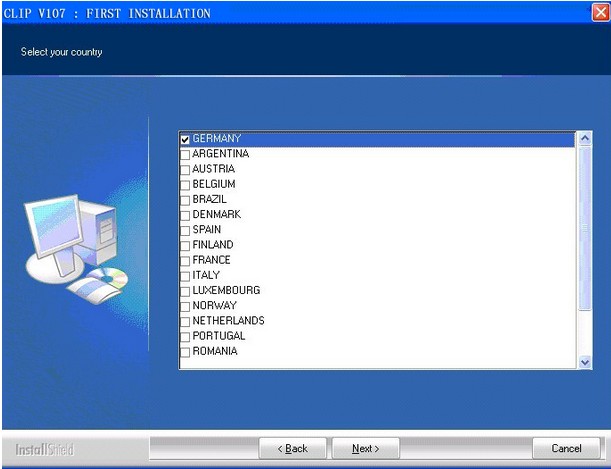Check the PORTUGAL checkbox
Image resolution: width=611 pixels, height=469 pixels.
(x=185, y=337)
